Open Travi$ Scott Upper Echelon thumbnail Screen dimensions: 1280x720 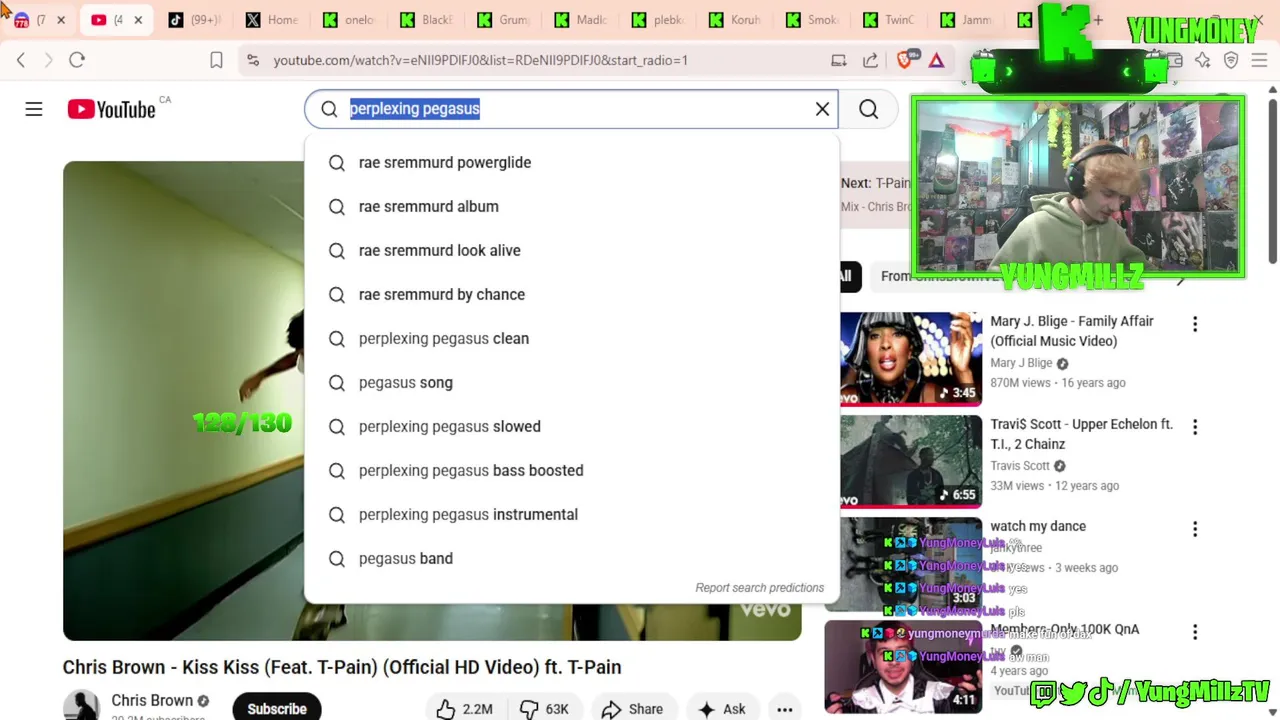point(911,461)
